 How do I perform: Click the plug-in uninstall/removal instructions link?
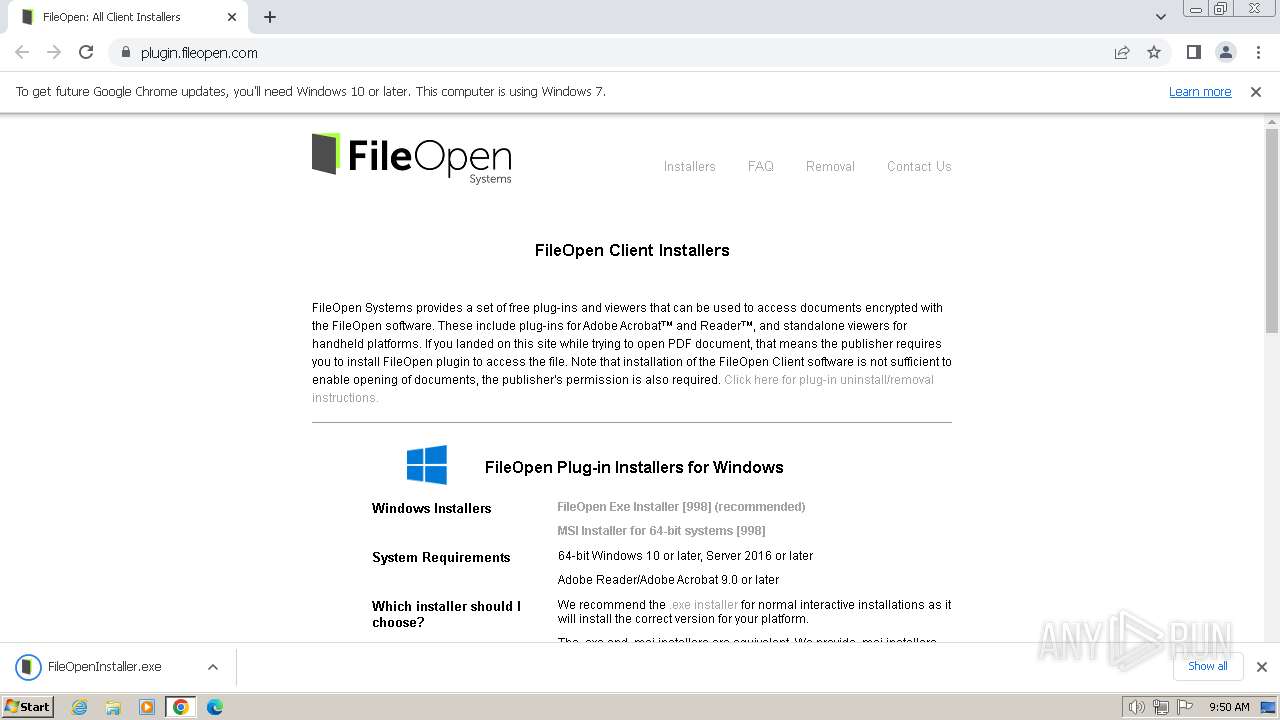(x=829, y=380)
